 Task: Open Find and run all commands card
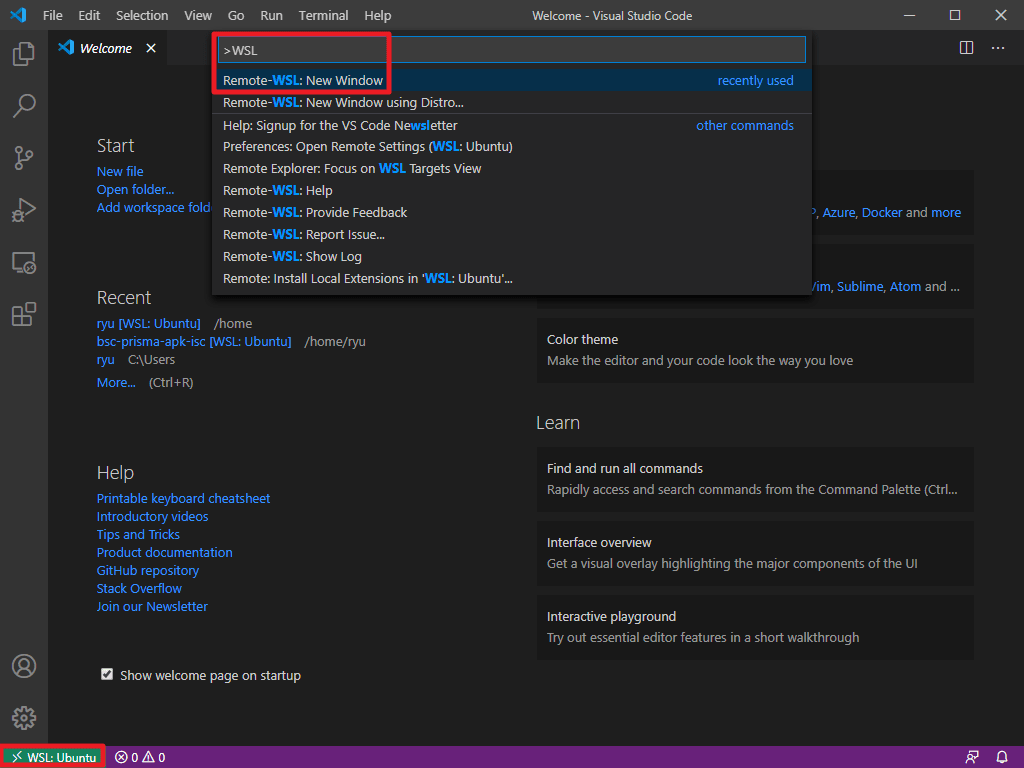click(x=755, y=479)
